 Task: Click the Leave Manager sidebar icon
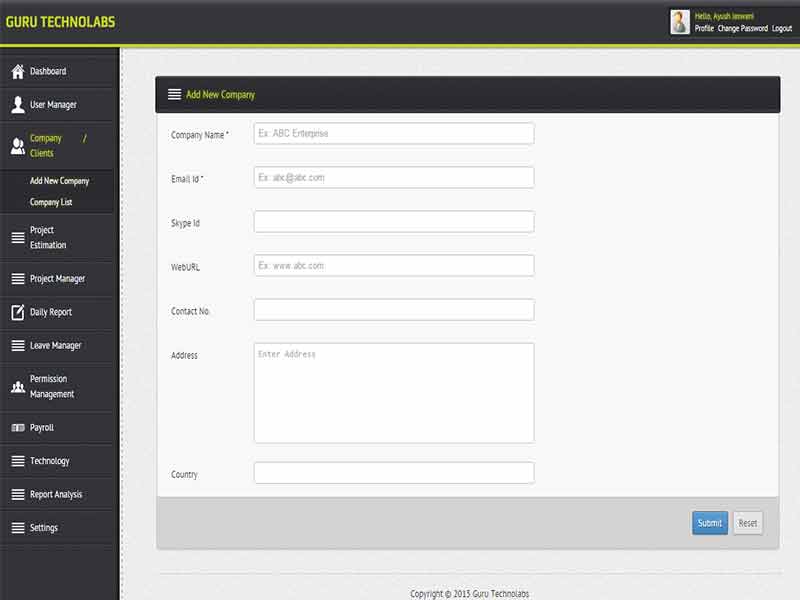pyautogui.click(x=16, y=346)
